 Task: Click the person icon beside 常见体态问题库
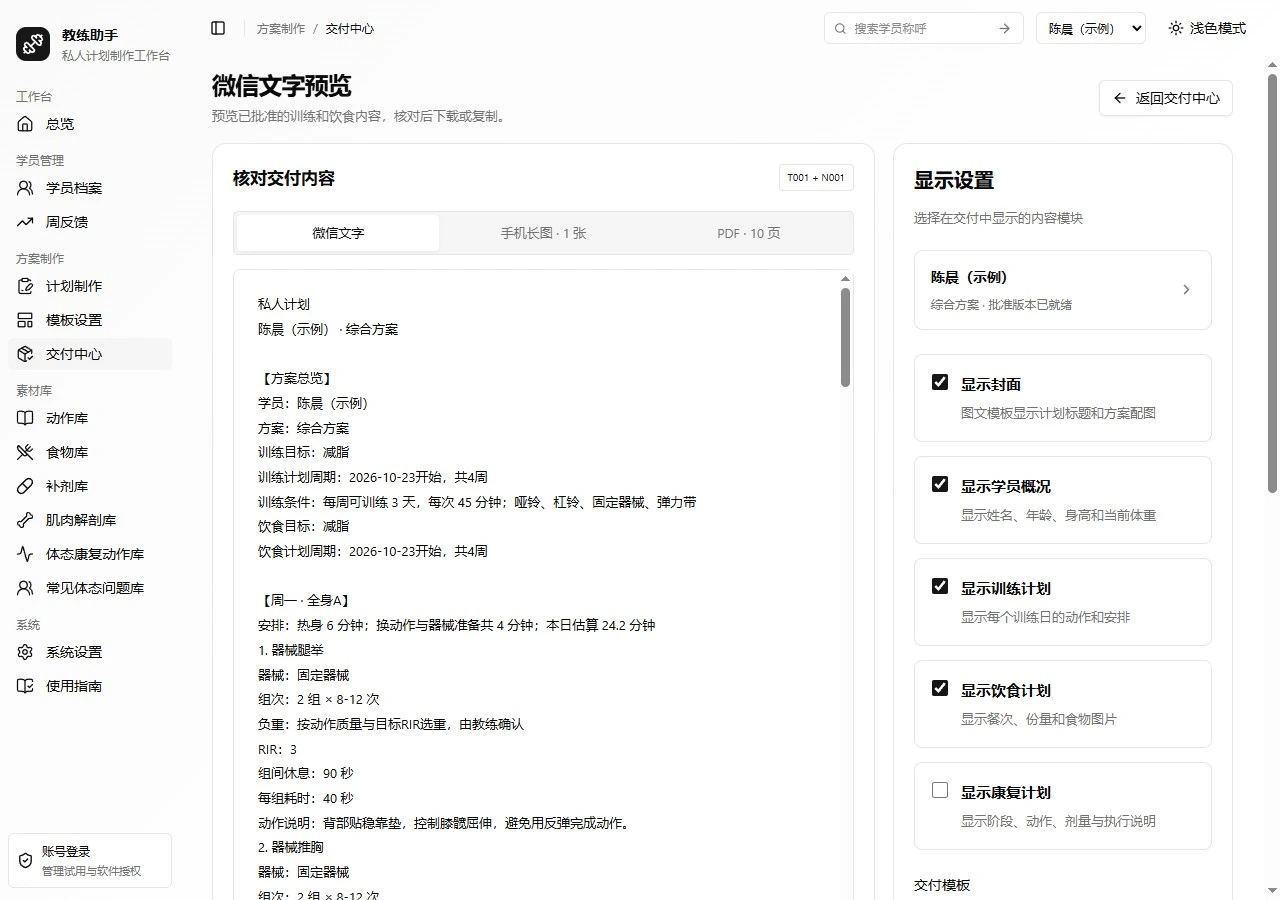tap(26, 588)
